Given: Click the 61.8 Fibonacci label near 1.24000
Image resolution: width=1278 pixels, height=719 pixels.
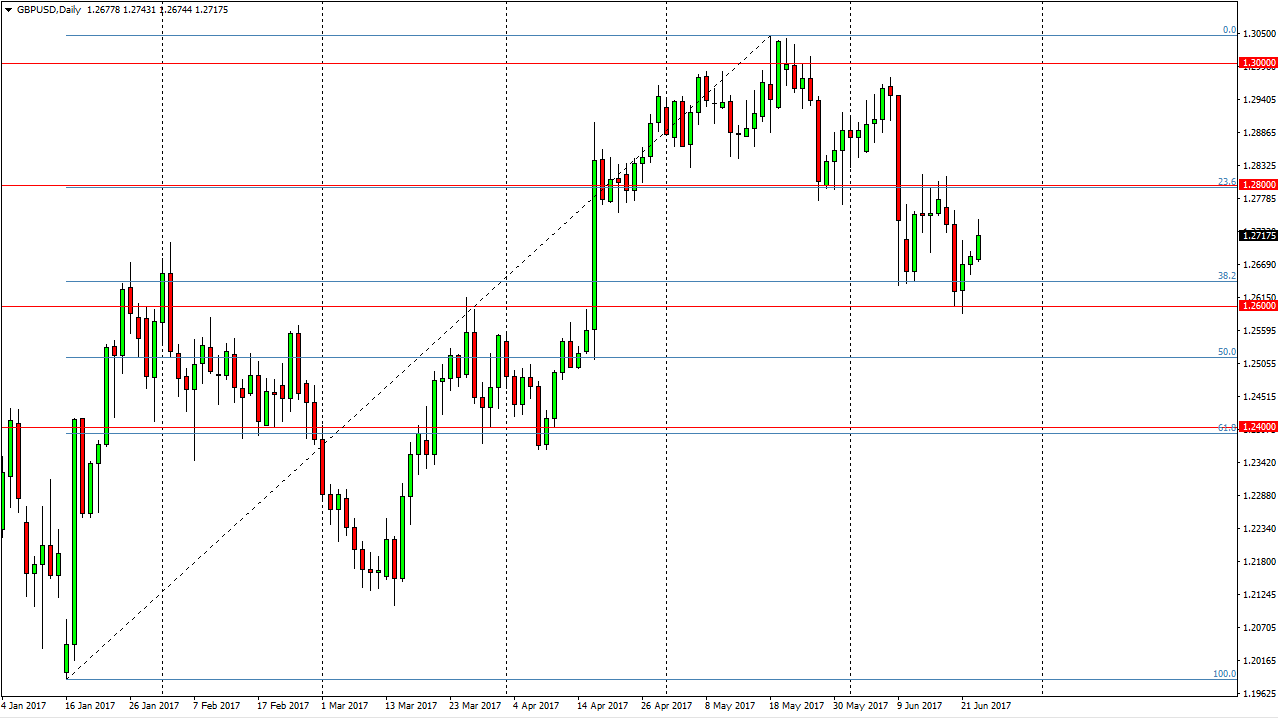Looking at the screenshot, I should click(x=1227, y=428).
